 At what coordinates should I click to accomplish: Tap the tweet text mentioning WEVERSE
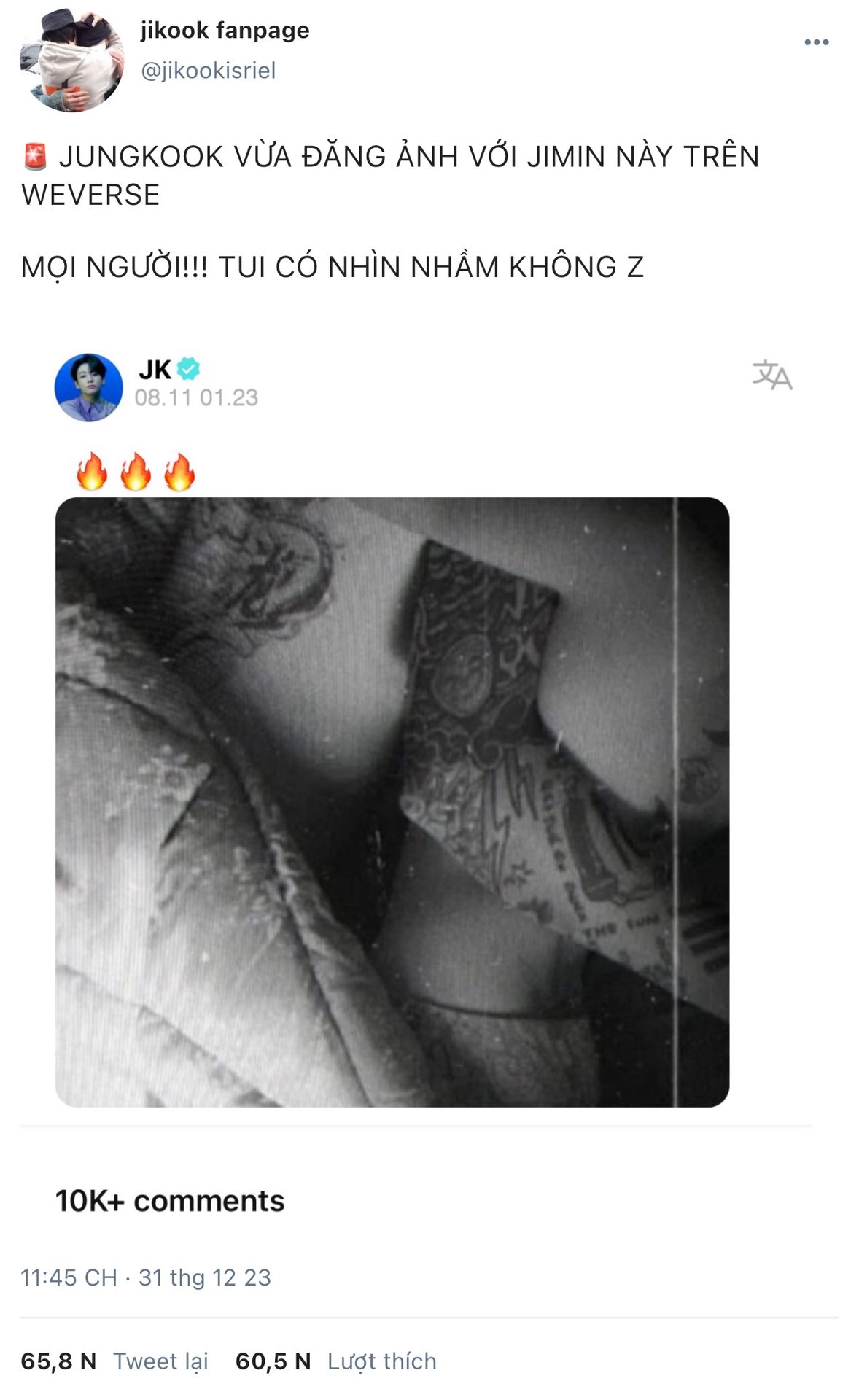(390, 175)
